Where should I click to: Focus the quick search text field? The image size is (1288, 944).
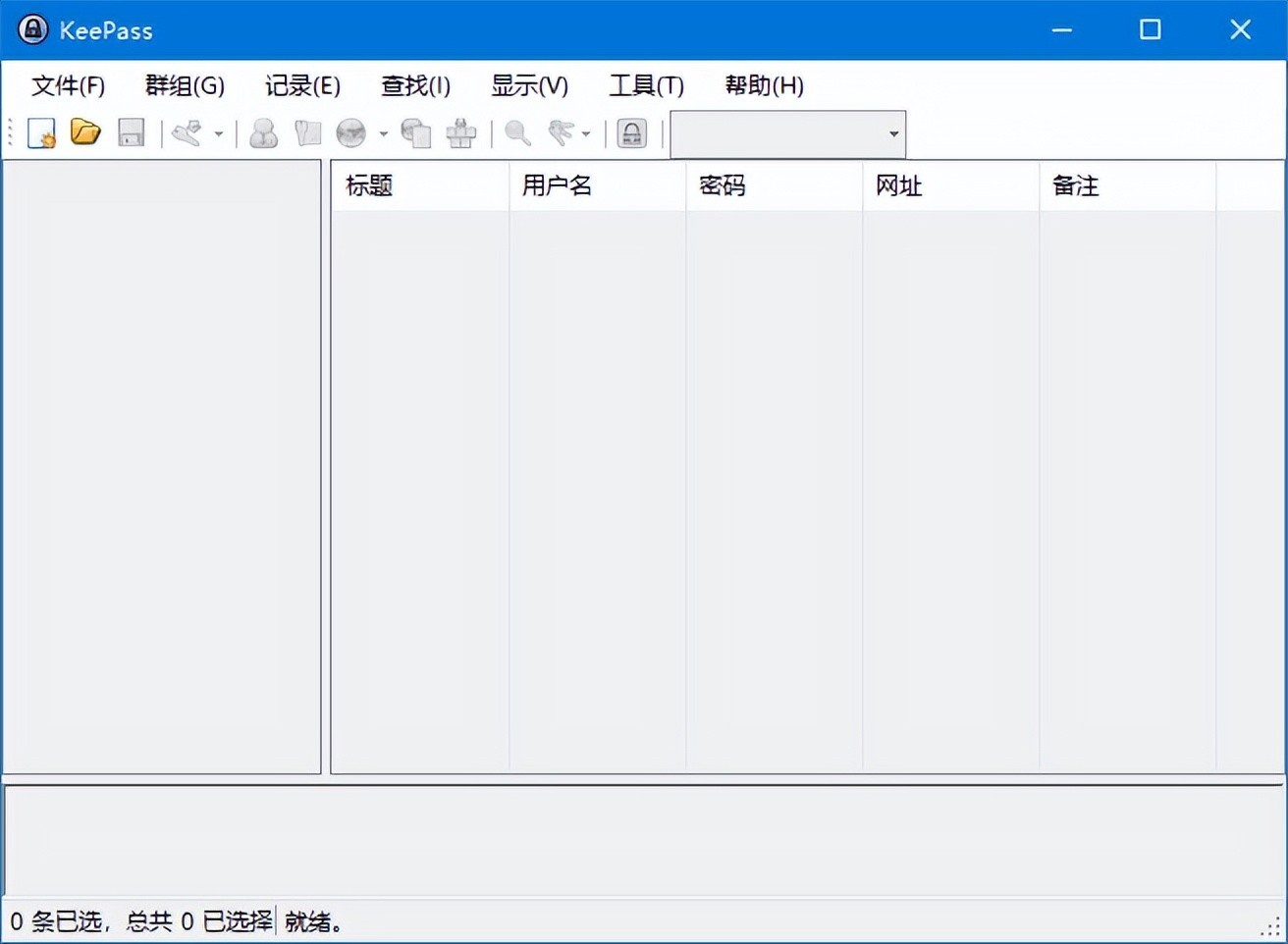pyautogui.click(x=777, y=134)
